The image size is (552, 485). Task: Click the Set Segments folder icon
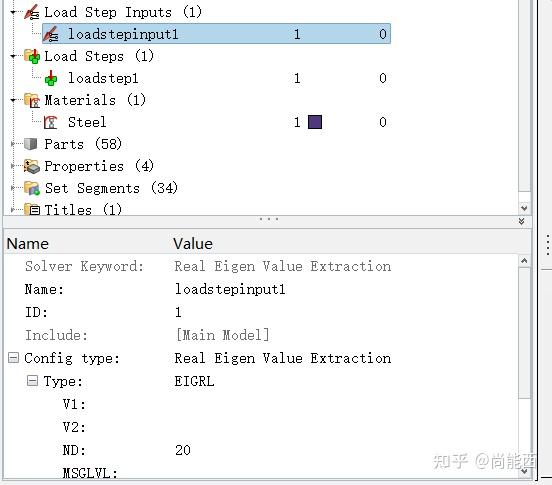(x=32, y=188)
